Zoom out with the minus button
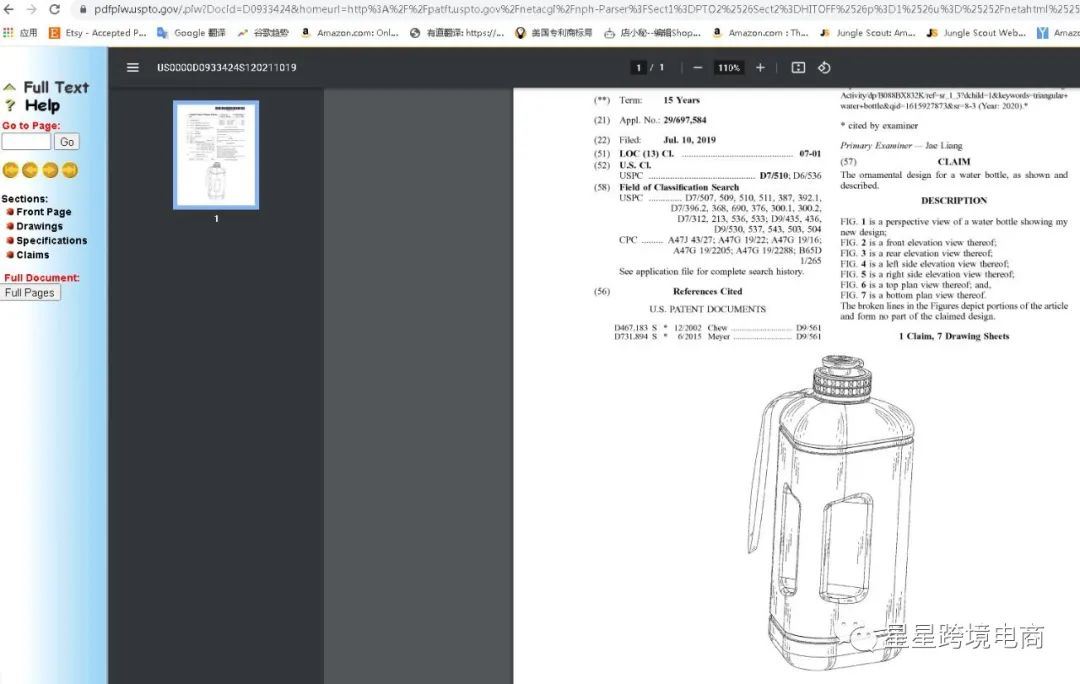1080x684 pixels. (x=697, y=68)
